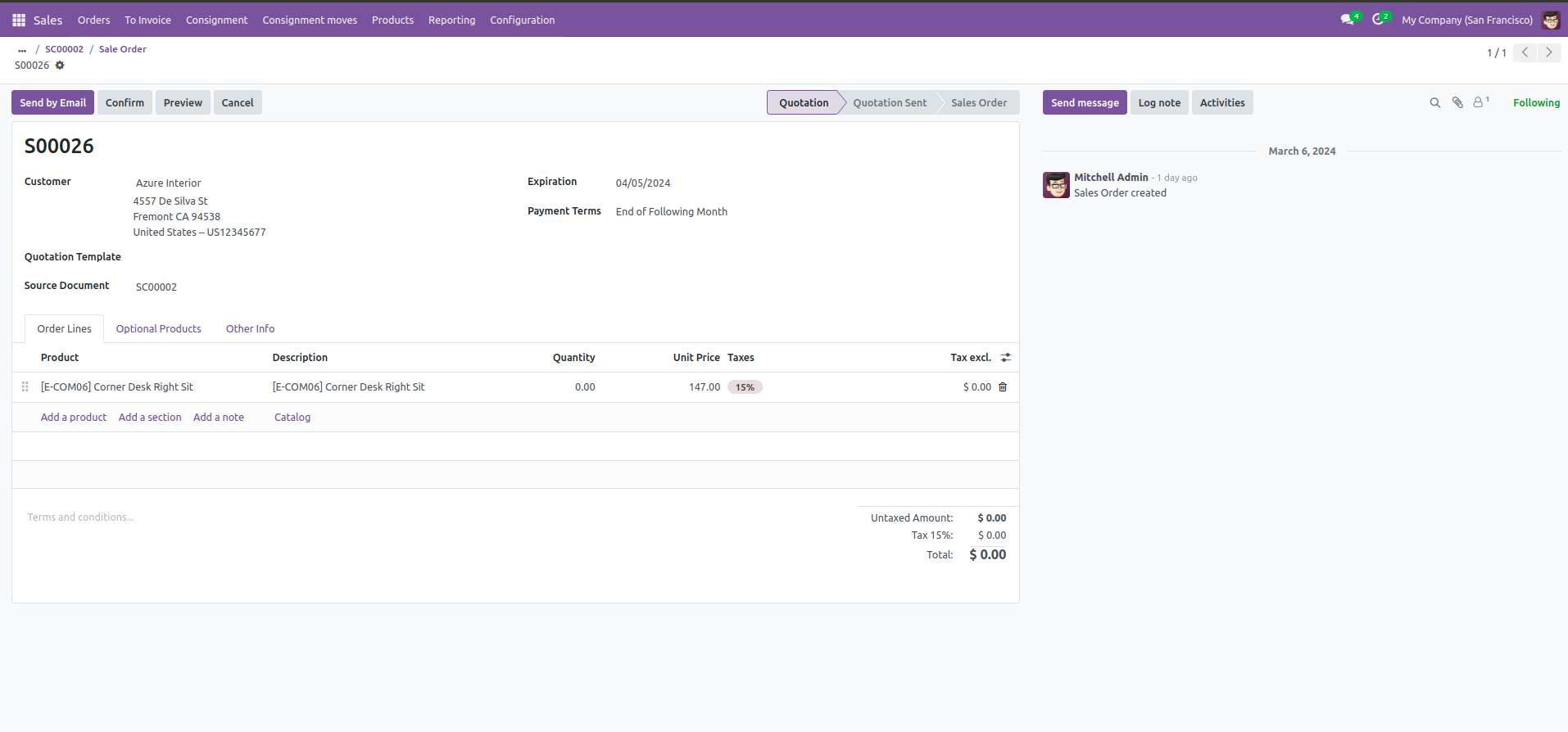This screenshot has height=732, width=1568.
Task: Open the conversations chat icon
Action: tap(1347, 20)
